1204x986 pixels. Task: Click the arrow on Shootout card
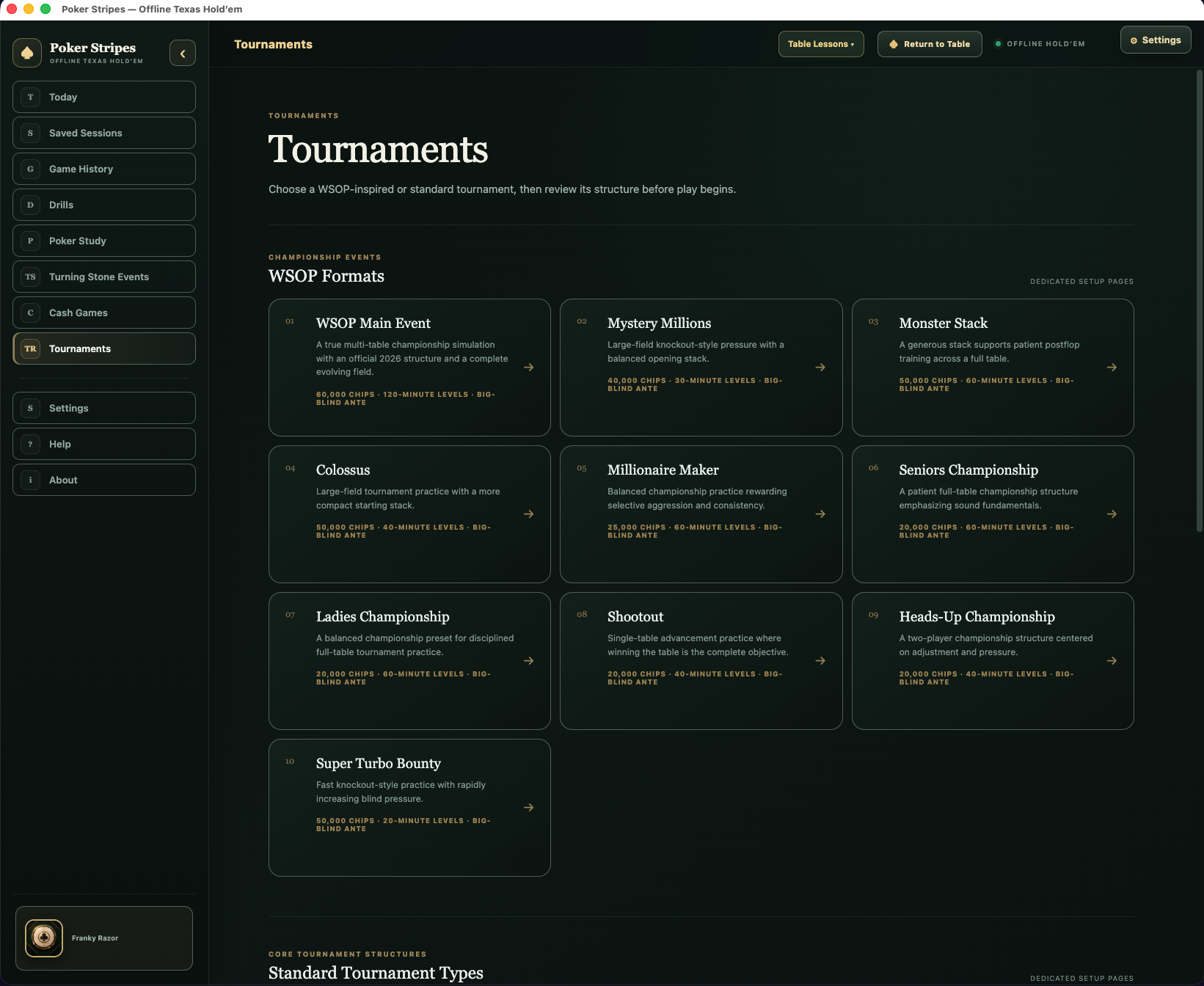[820, 661]
